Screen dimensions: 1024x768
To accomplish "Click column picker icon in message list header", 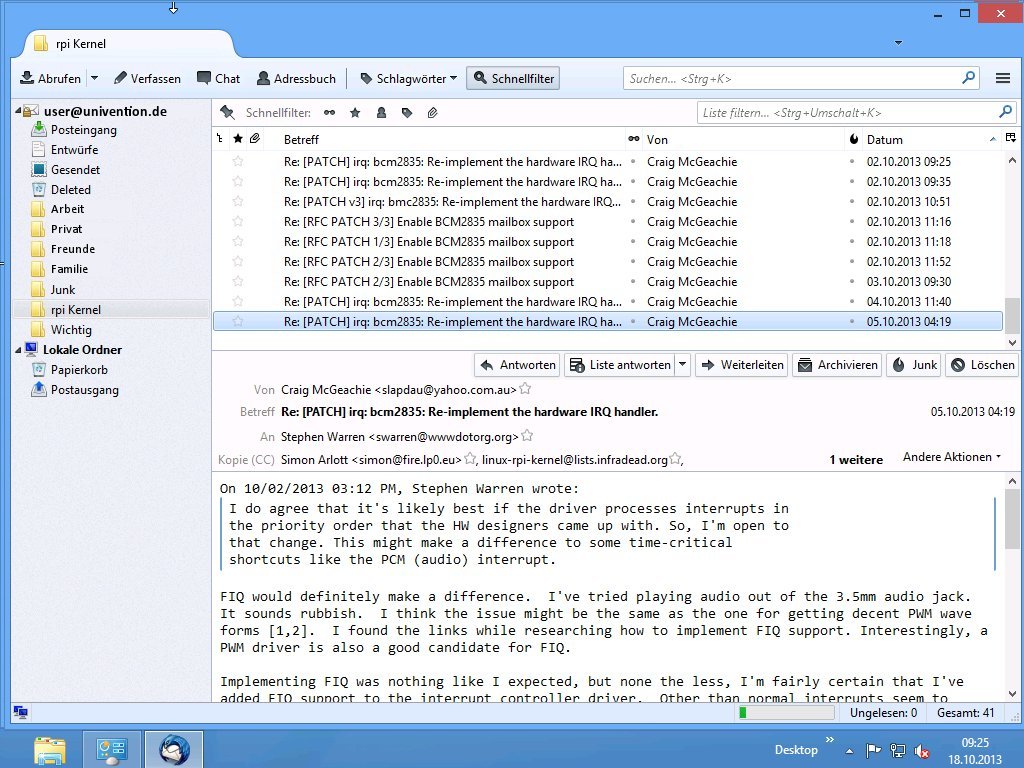I will point(1011,139).
